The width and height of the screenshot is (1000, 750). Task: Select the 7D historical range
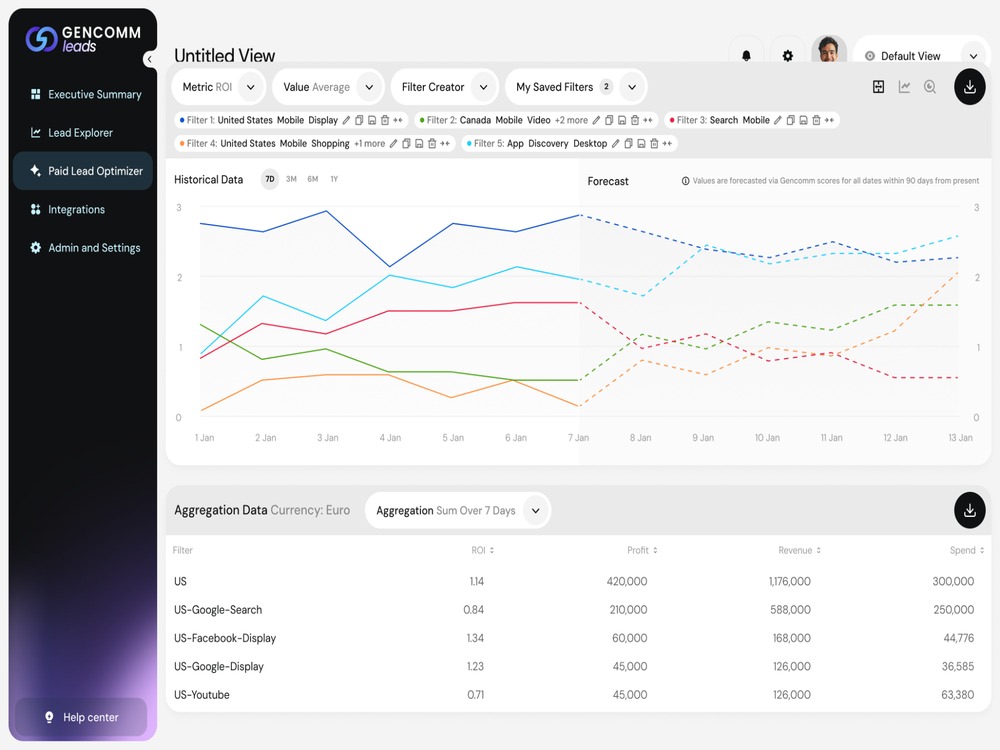[x=270, y=179]
